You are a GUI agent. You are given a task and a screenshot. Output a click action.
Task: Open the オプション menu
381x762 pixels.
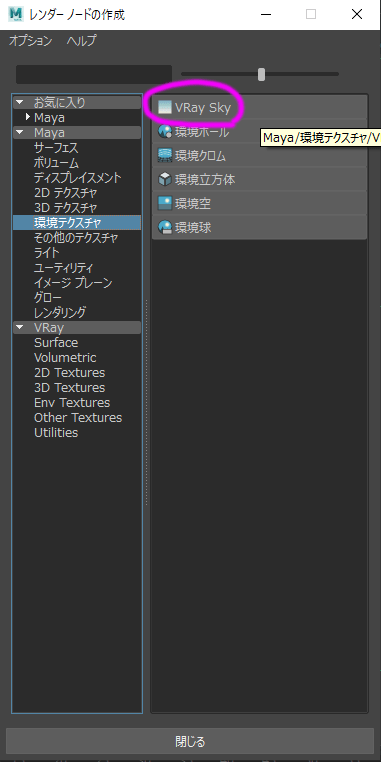point(31,41)
